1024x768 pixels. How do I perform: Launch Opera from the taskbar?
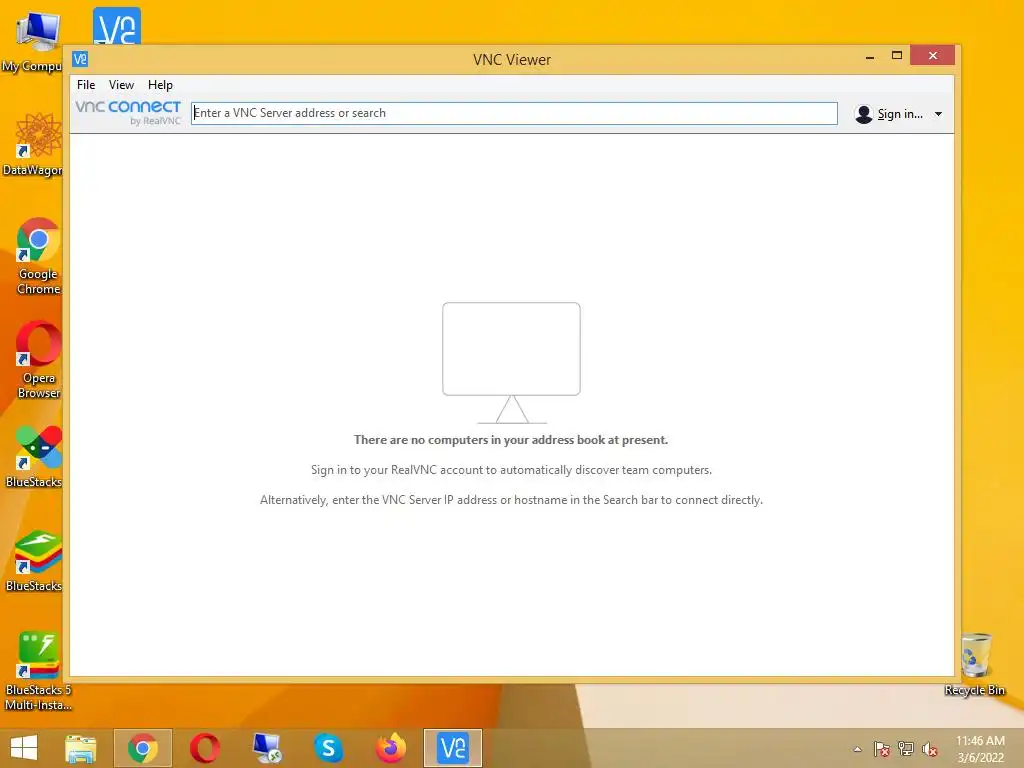pyautogui.click(x=204, y=748)
